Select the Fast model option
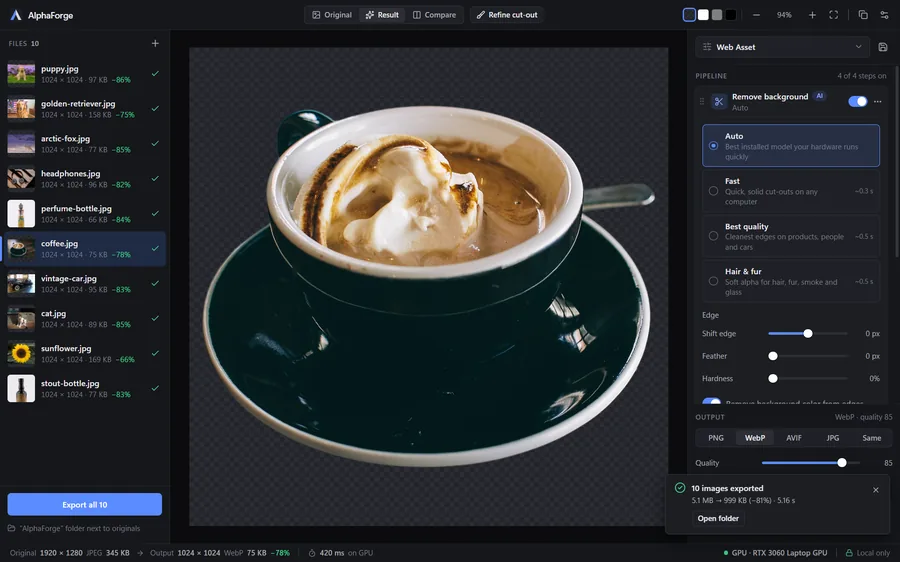The image size is (900, 562). 791,191
